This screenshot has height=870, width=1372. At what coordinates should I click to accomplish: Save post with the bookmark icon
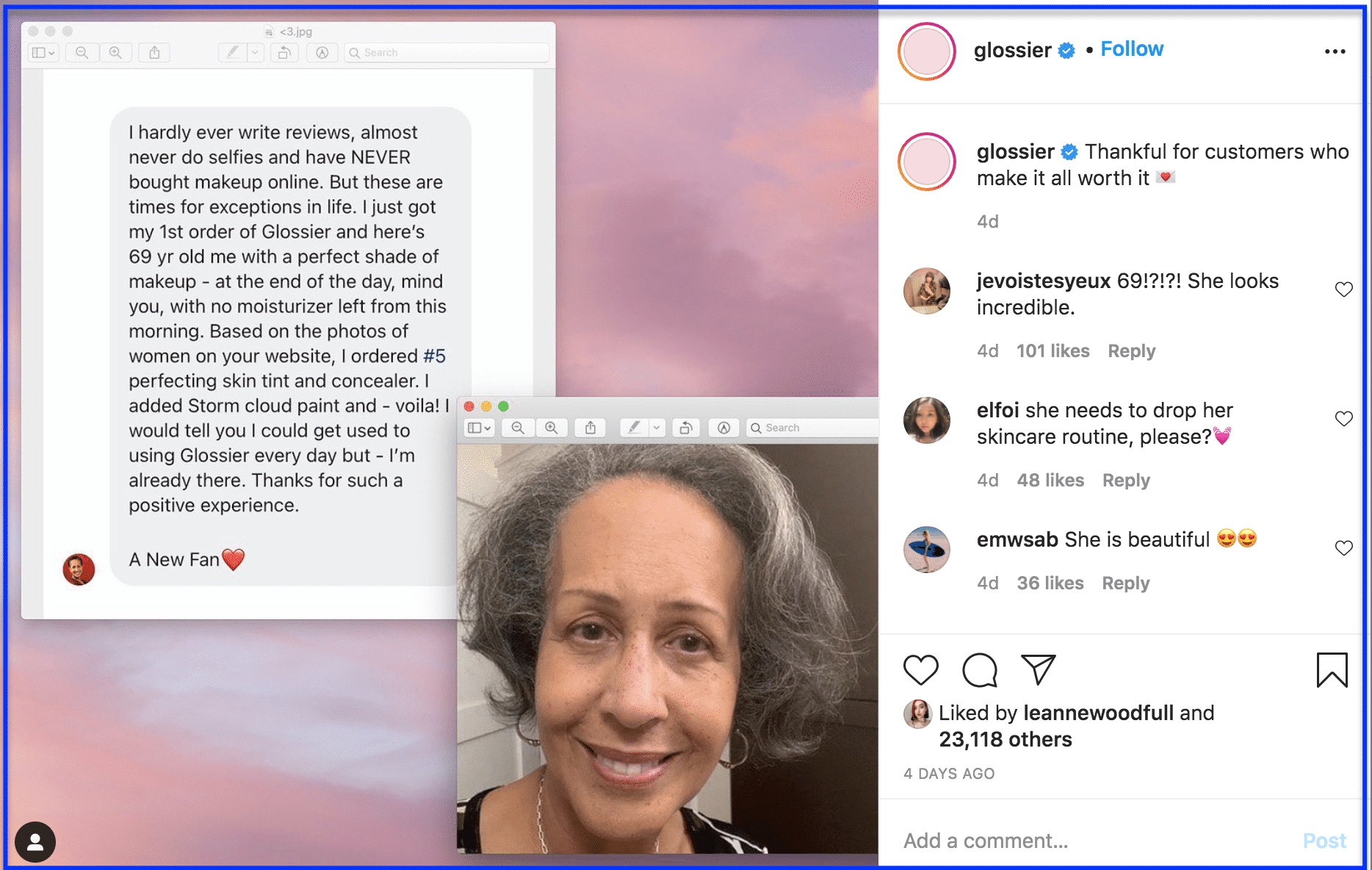click(x=1332, y=669)
